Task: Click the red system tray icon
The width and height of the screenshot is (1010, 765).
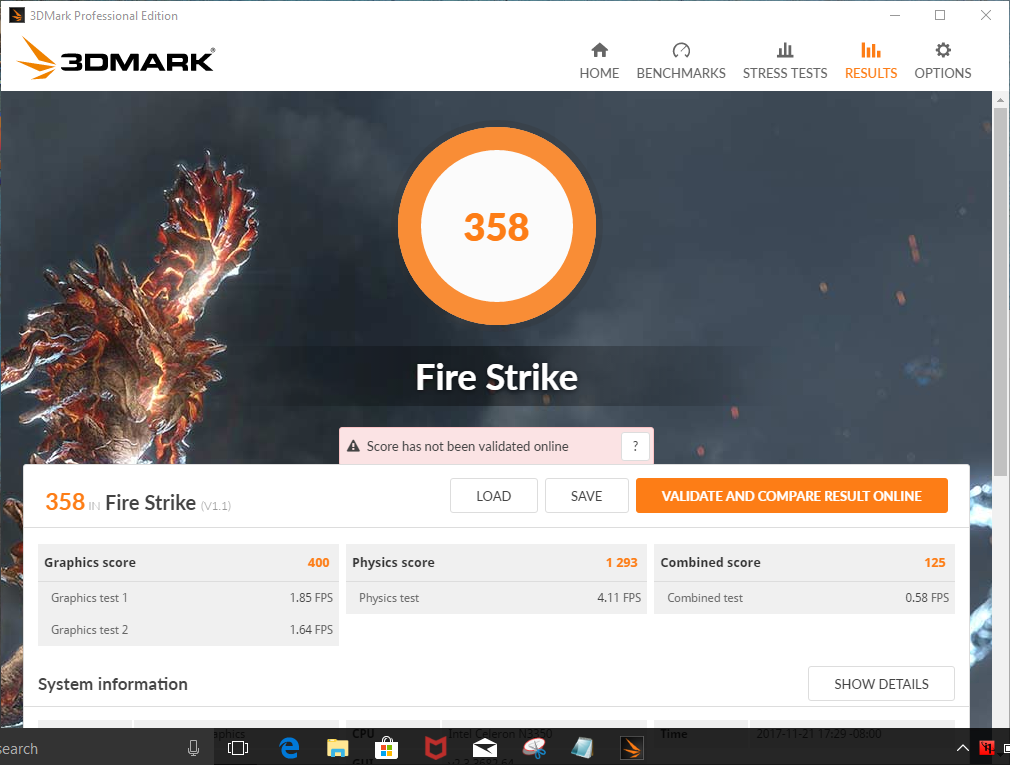Action: pos(986,748)
